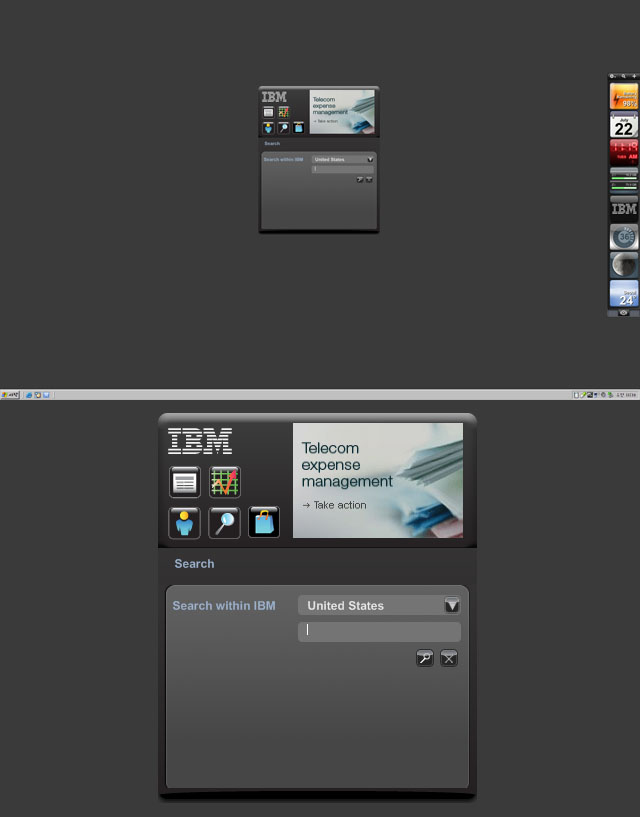
Task: Open the stock chart icon in large IBM widget
Action: coord(225,482)
